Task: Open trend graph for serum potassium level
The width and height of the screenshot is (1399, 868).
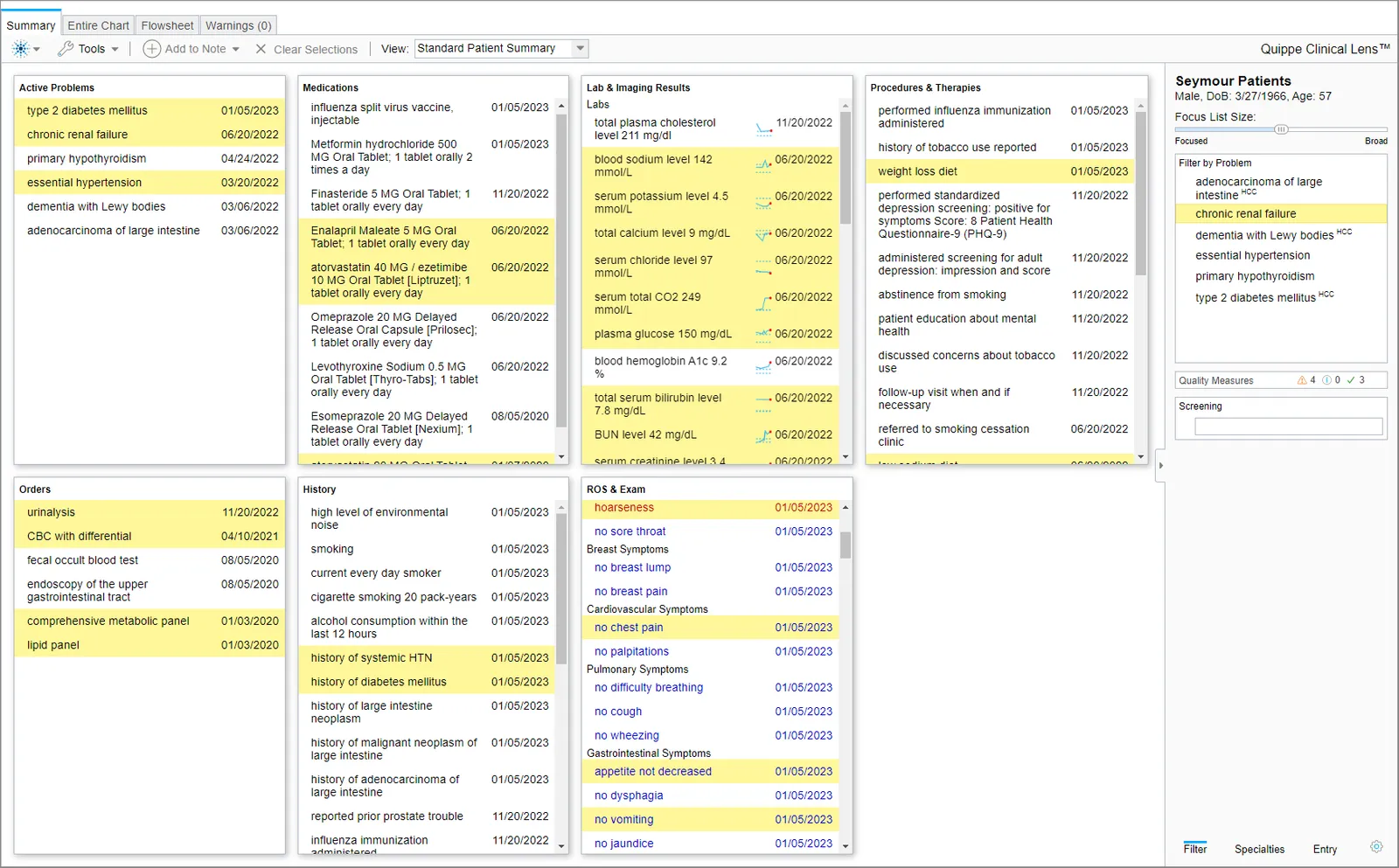Action: click(x=763, y=203)
